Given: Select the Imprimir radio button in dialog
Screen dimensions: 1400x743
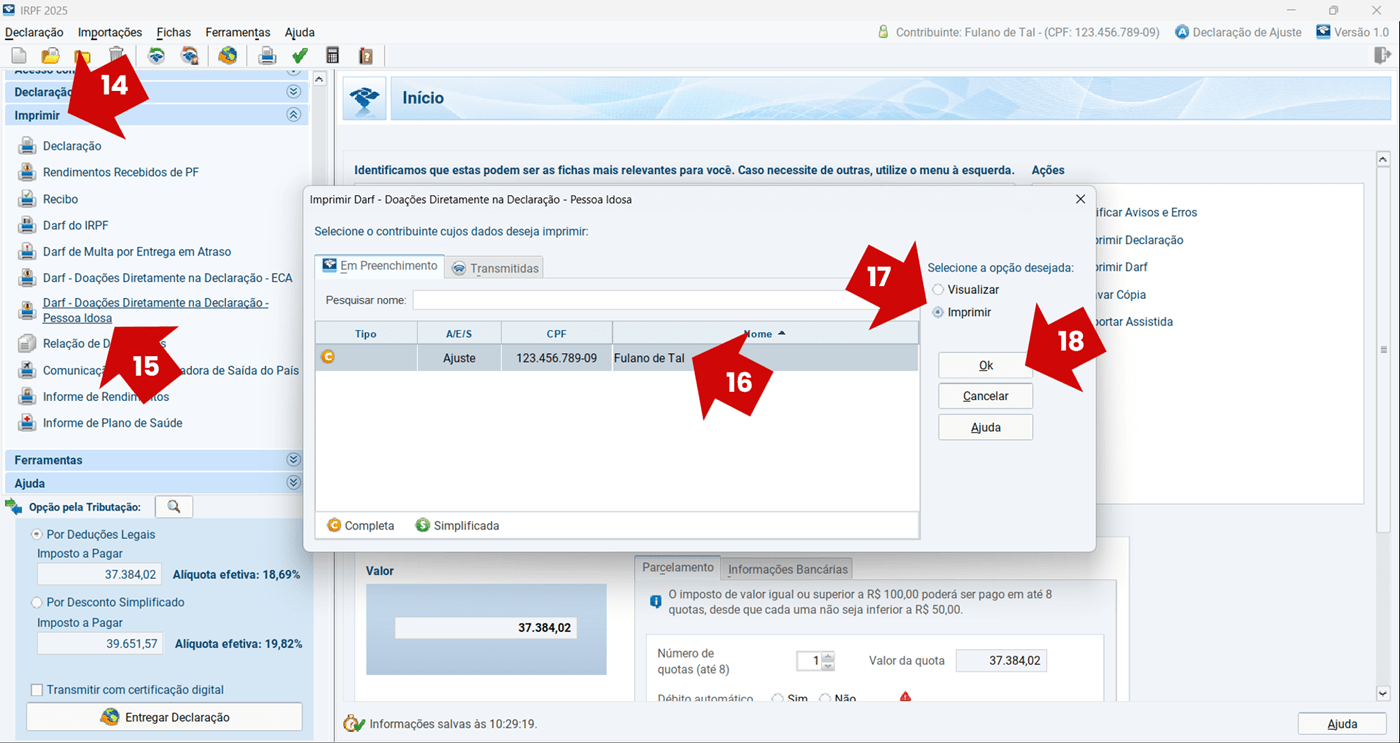Looking at the screenshot, I should (x=938, y=313).
